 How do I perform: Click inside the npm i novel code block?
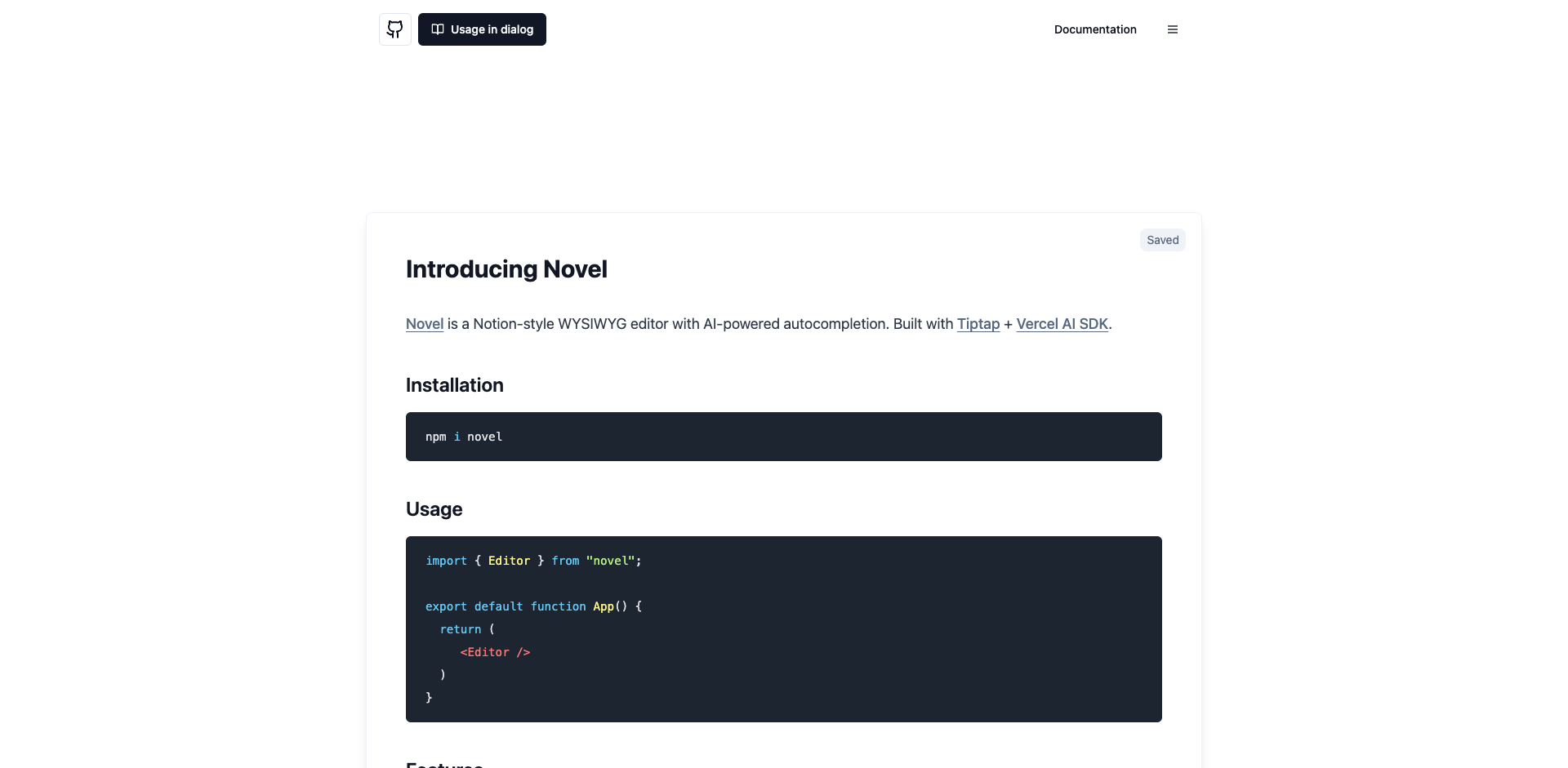[784, 437]
